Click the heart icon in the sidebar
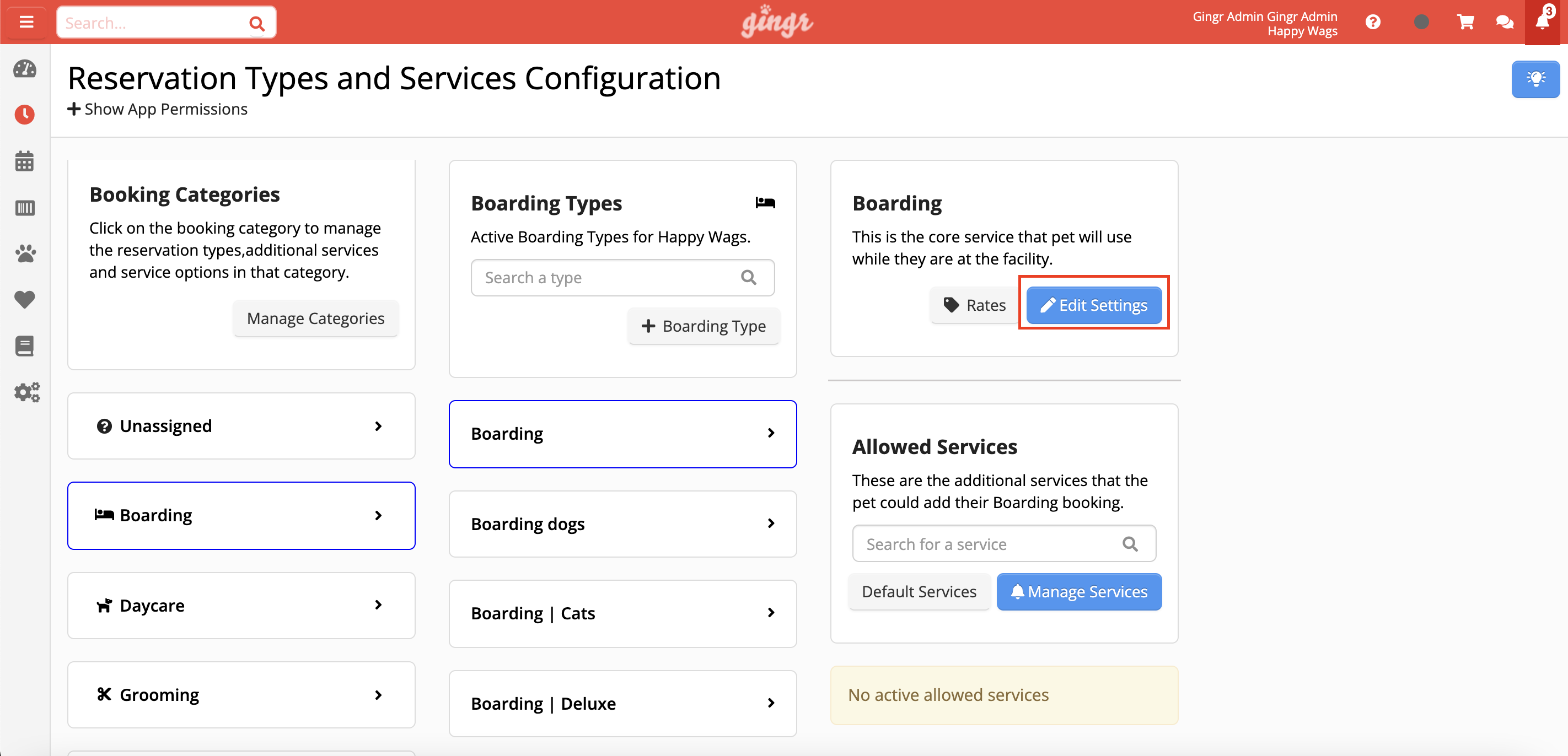 (24, 299)
